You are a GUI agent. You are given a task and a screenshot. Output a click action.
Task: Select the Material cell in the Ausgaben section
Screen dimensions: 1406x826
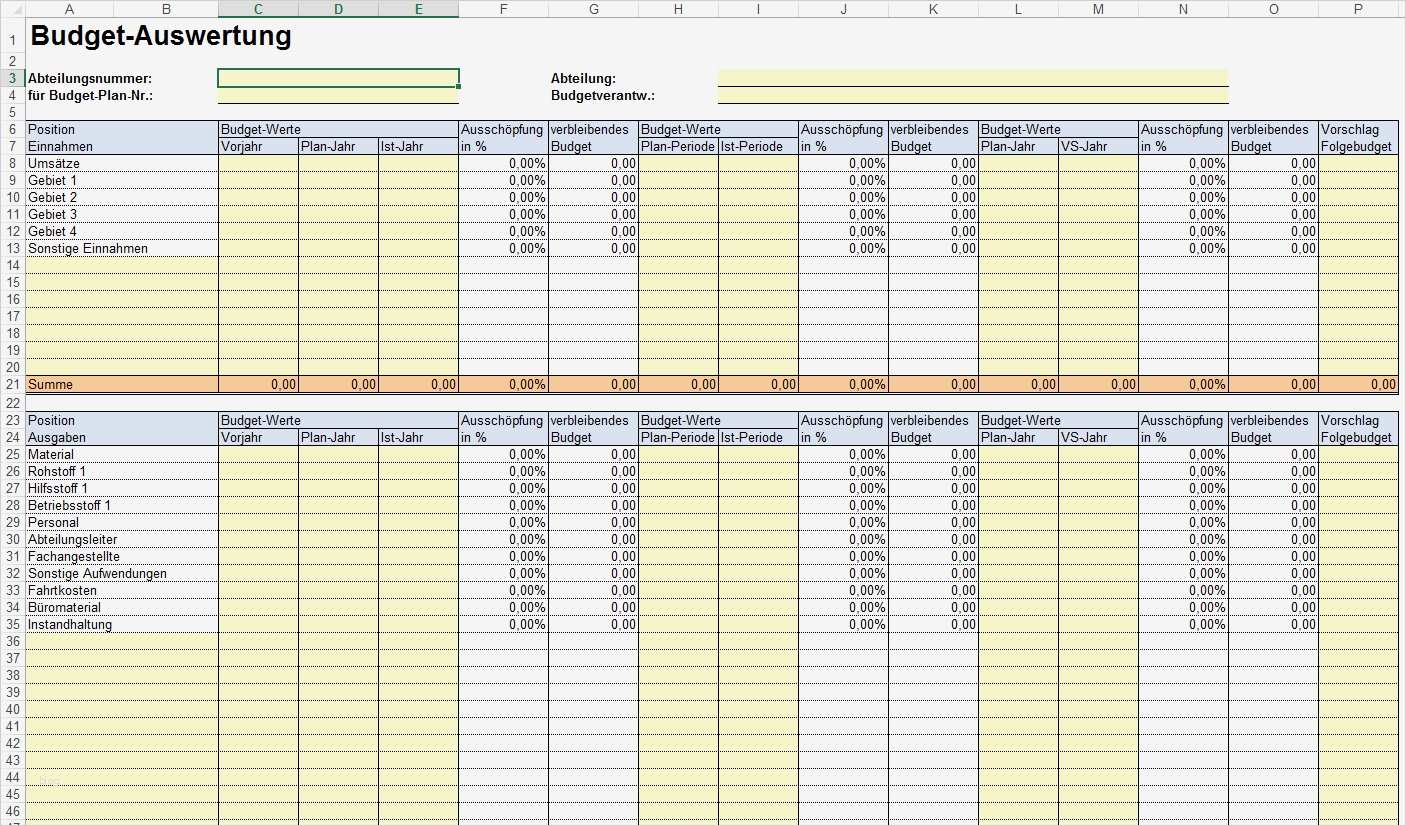(x=120, y=454)
